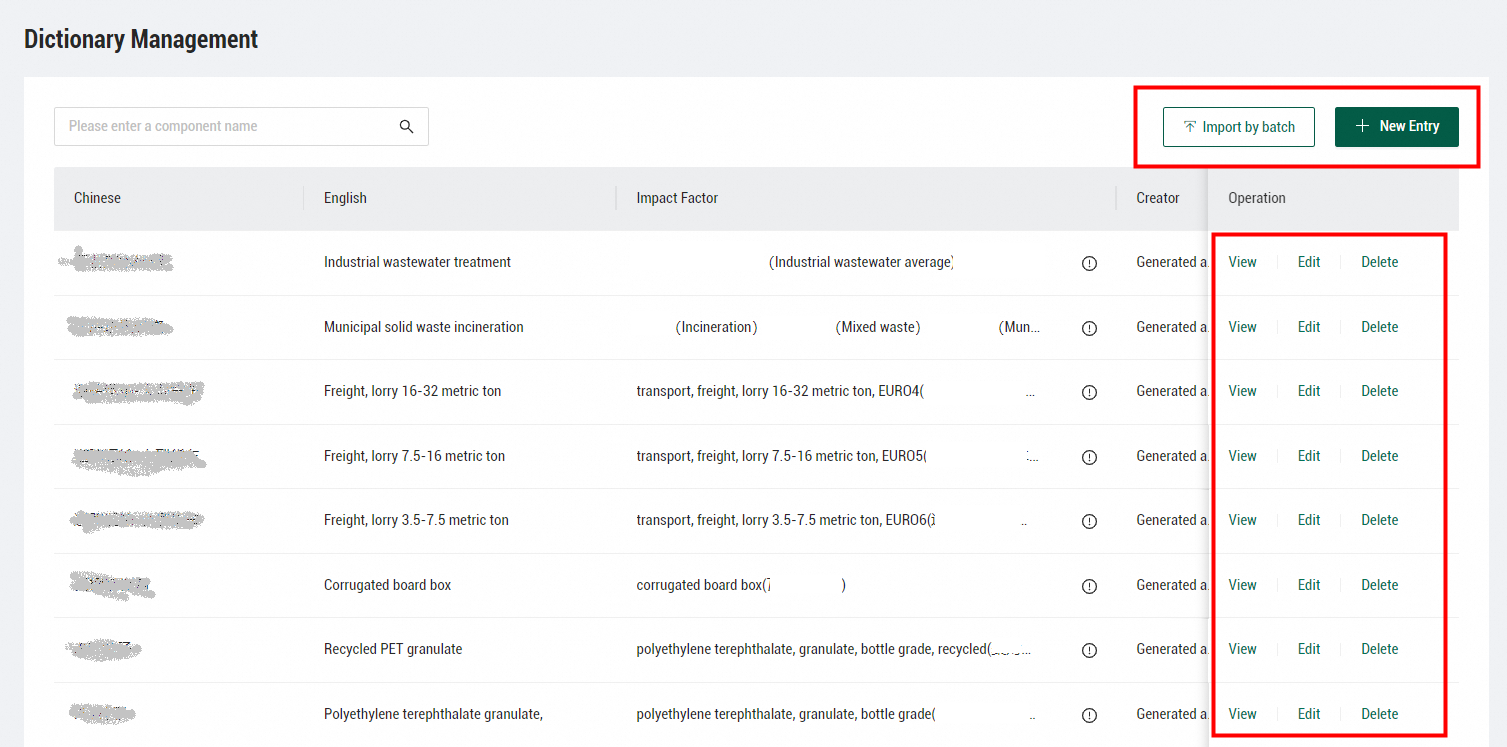Click the Creator column header

(1158, 198)
